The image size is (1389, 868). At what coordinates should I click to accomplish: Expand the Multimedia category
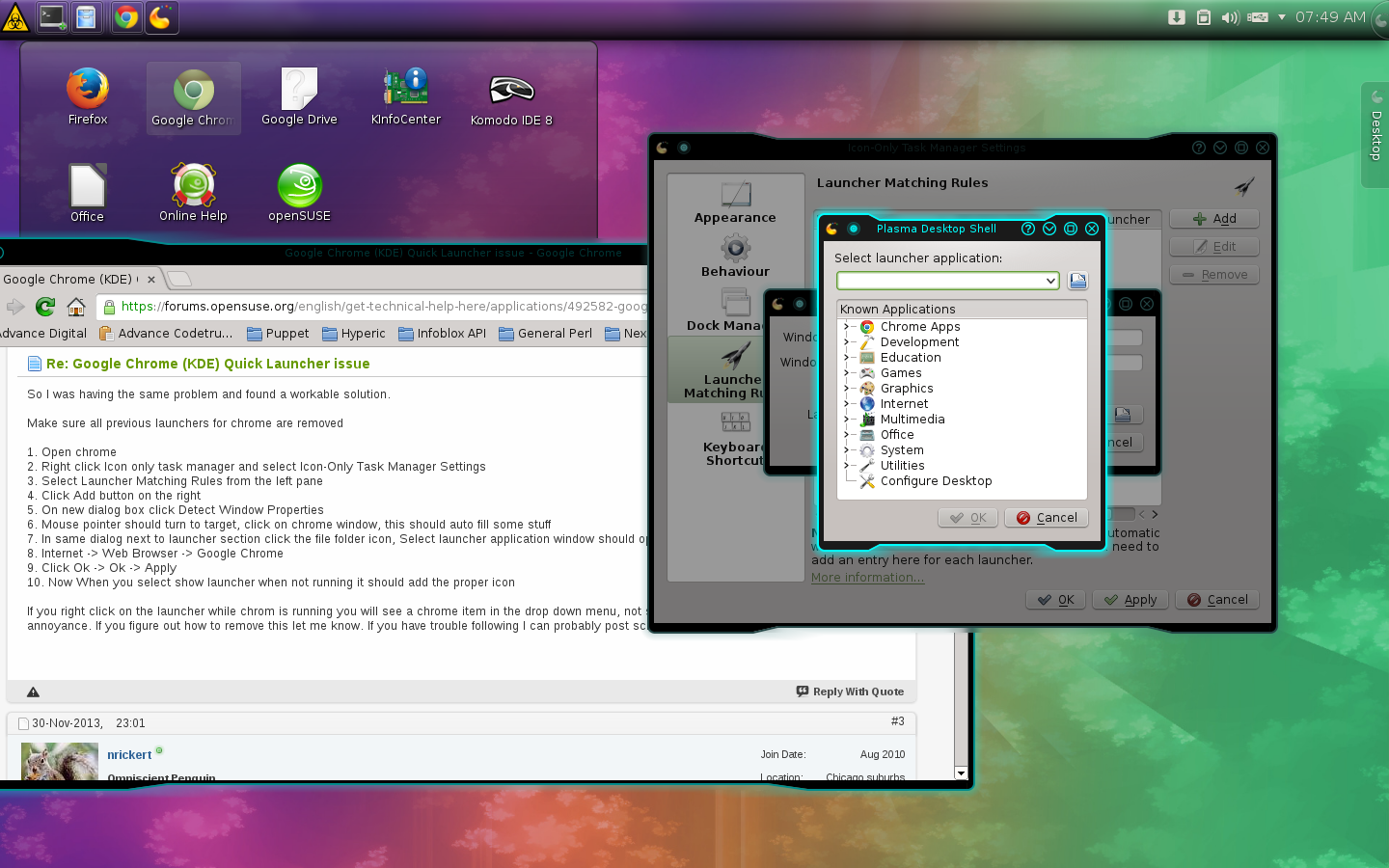pyautogui.click(x=847, y=420)
